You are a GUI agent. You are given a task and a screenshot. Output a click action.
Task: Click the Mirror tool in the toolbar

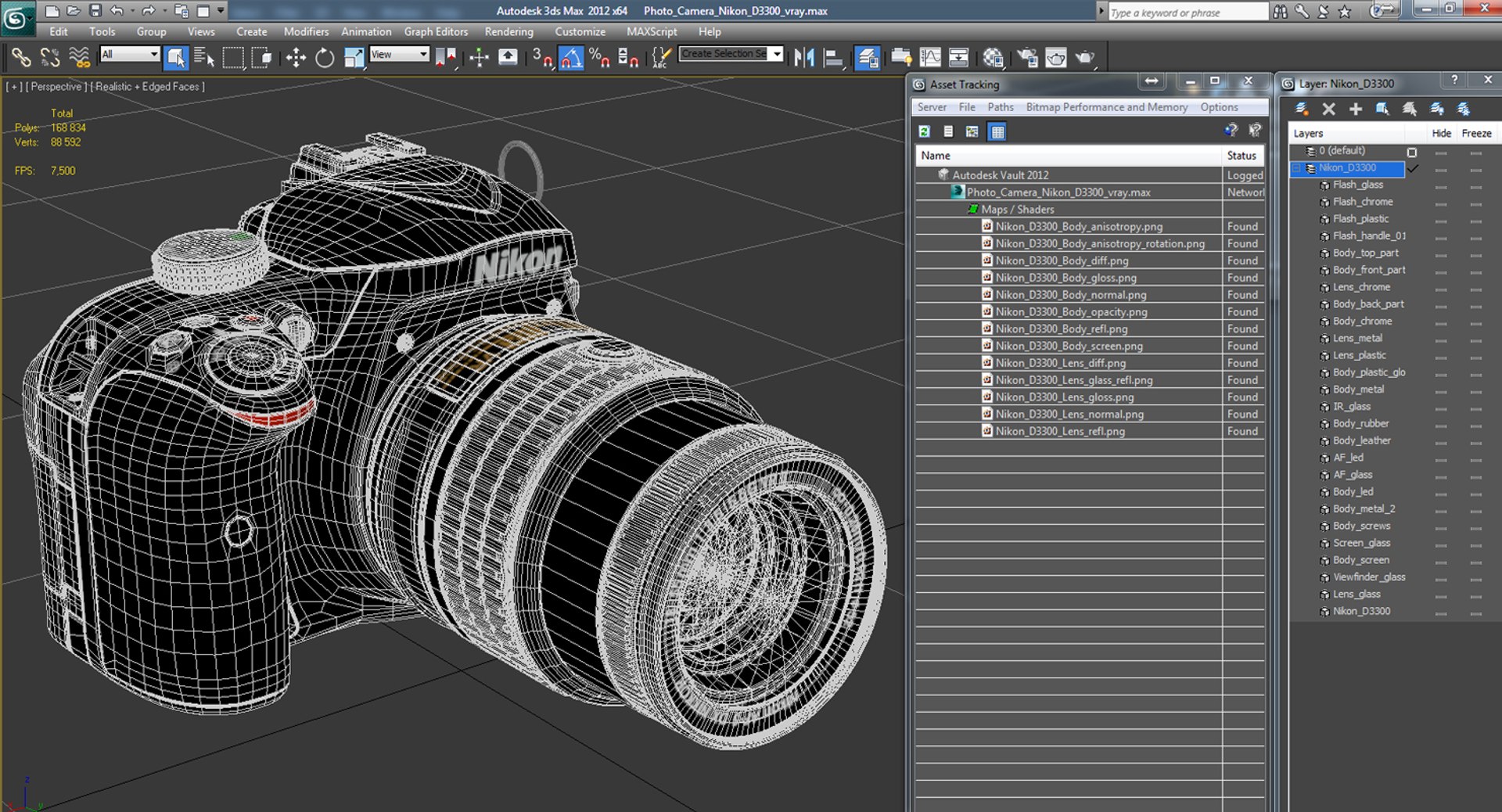(x=804, y=57)
